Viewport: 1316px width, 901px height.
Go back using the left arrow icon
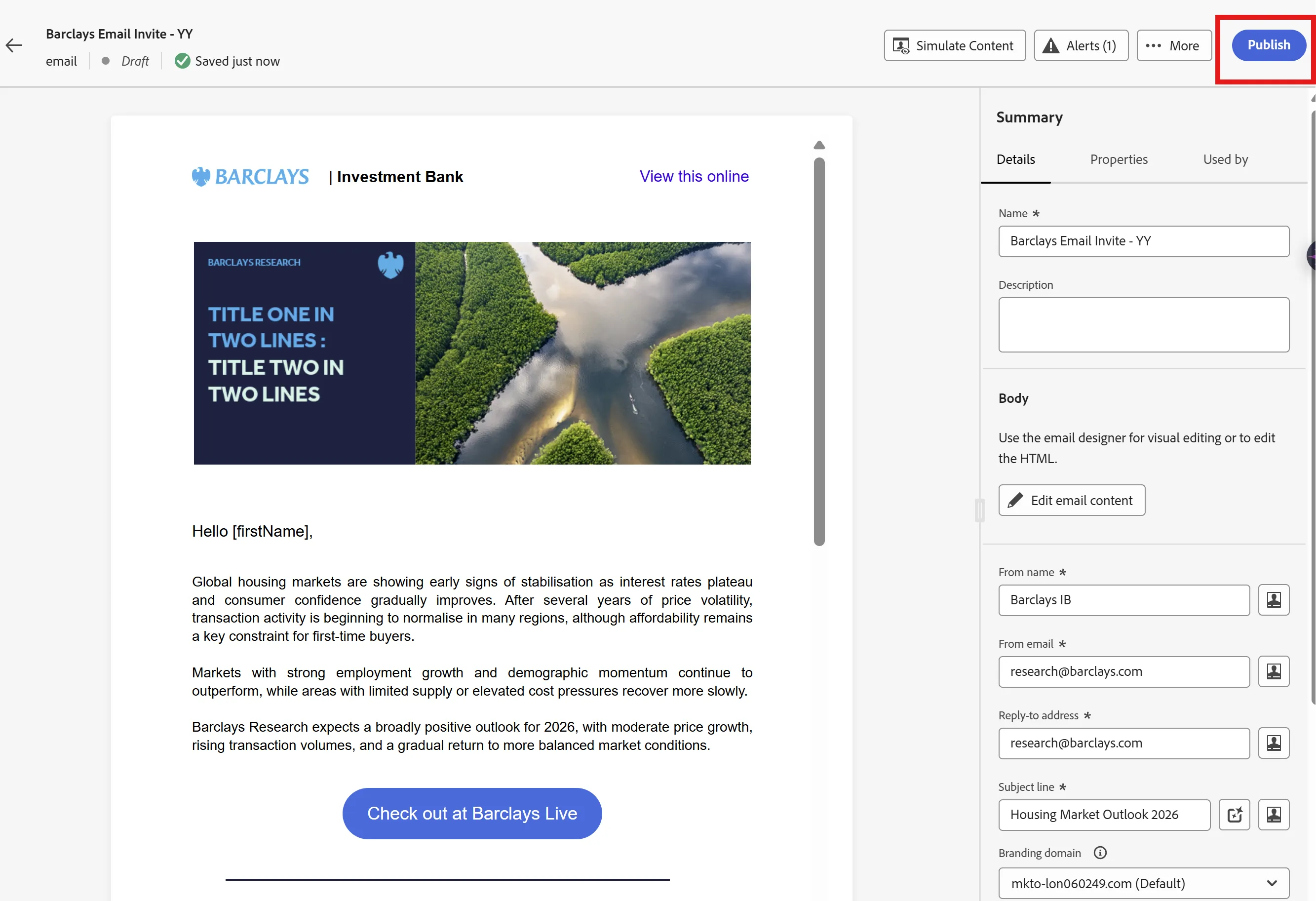(x=14, y=45)
